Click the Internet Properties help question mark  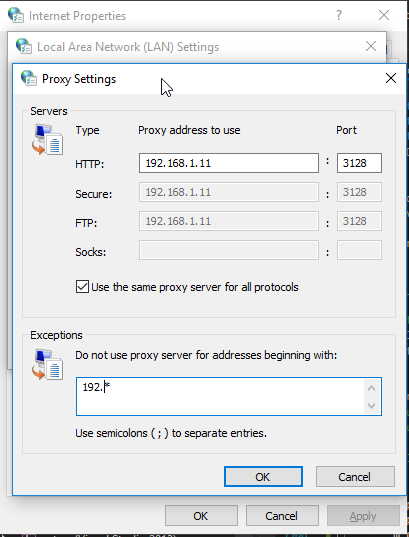[x=339, y=15]
